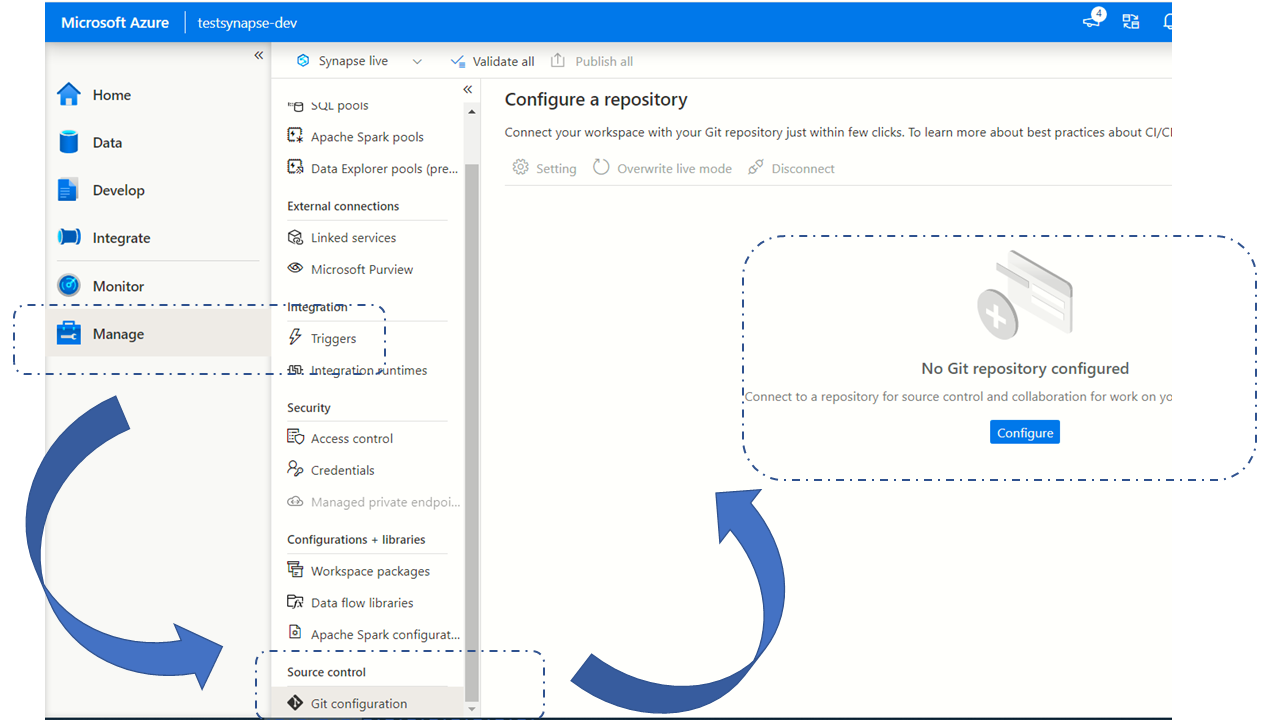Click the Apache Spark configurations icon
Image resolution: width=1280 pixels, height=720 pixels.
tap(295, 633)
